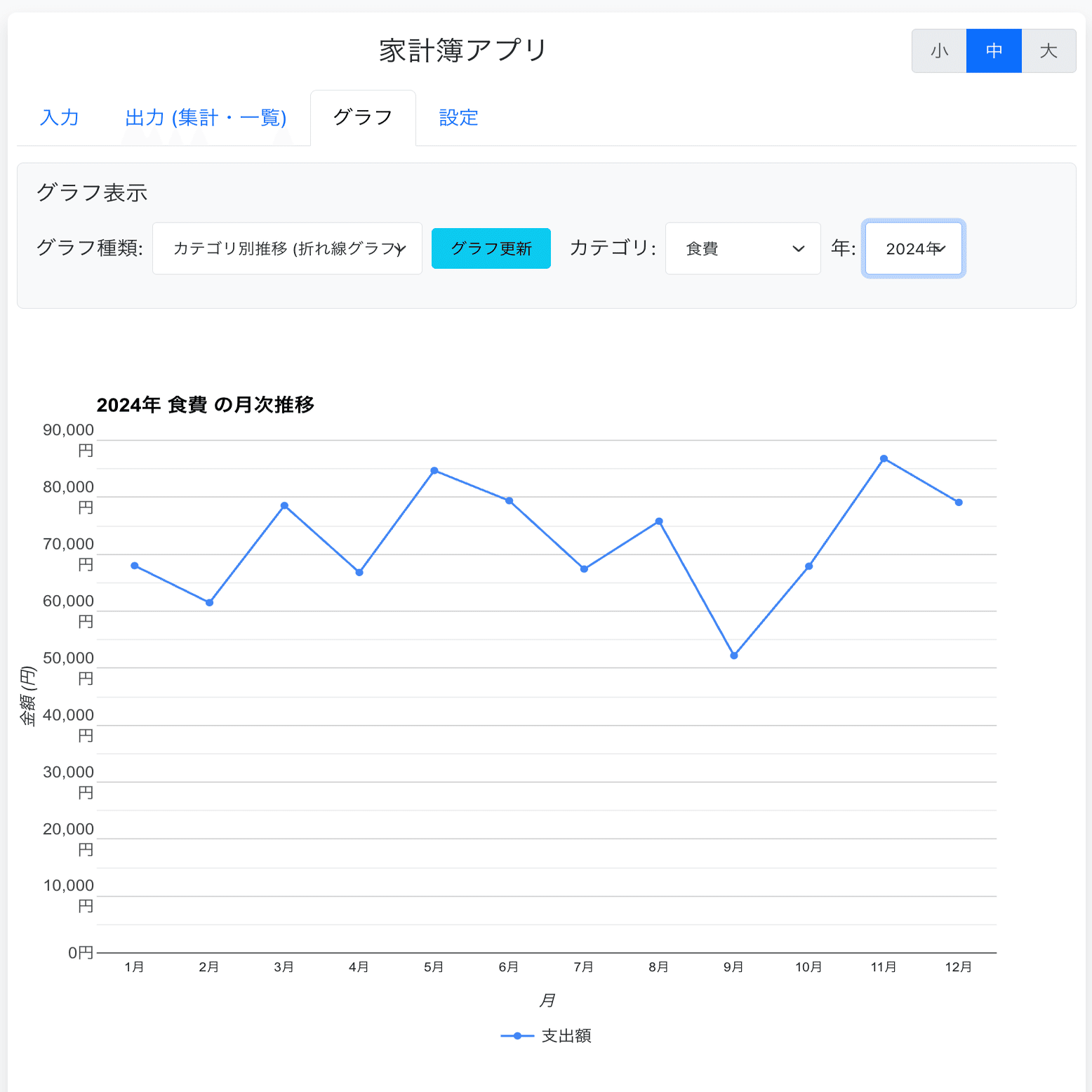Keep font size at 中
Screen dimensions: 1092x1092
tap(994, 50)
